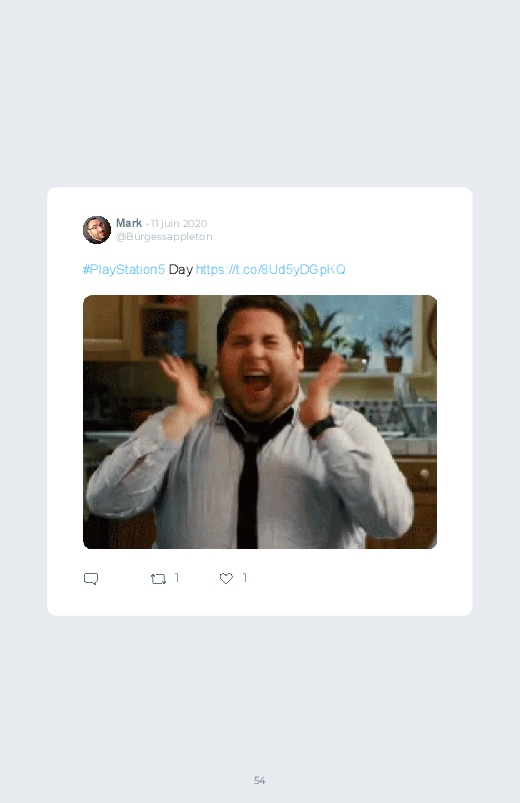This screenshot has width=520, height=803.
Task: Open the @Burgessappleton handle
Action: 164,237
